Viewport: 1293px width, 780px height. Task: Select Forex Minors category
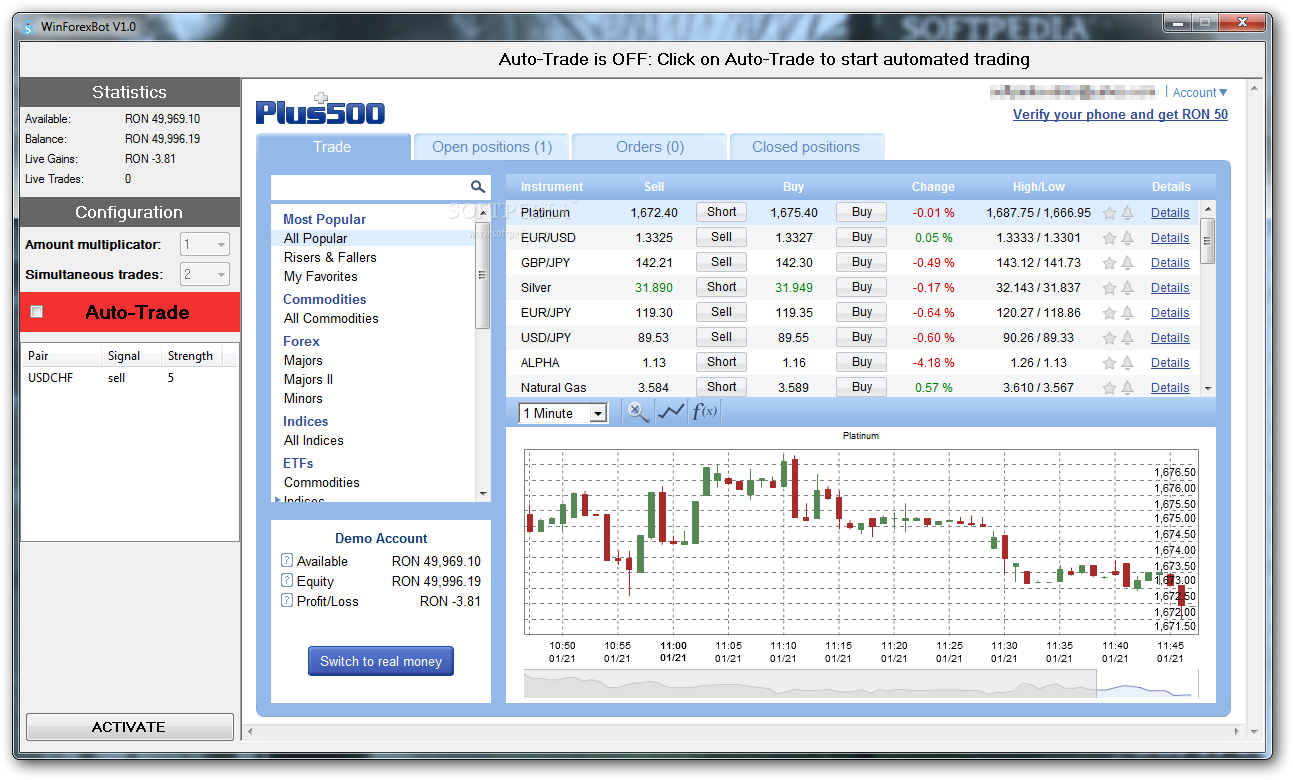click(x=303, y=398)
